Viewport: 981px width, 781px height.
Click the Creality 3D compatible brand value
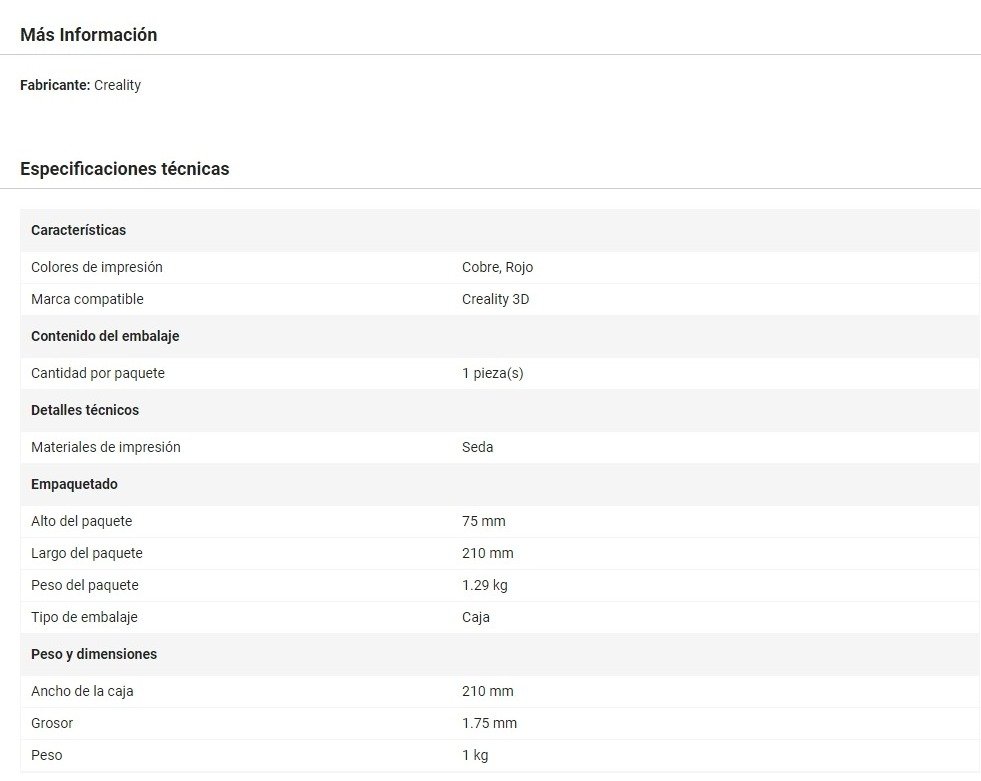pos(495,299)
